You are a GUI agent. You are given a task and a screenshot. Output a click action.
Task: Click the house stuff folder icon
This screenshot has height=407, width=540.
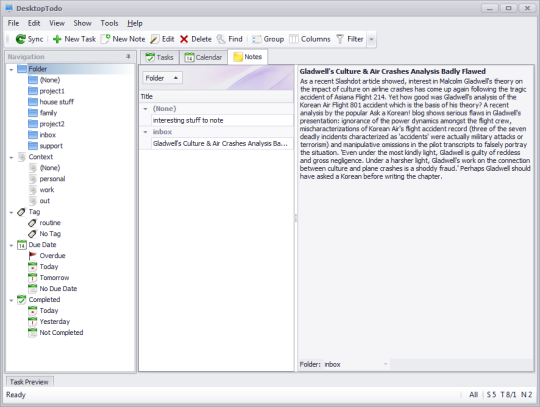33,102
